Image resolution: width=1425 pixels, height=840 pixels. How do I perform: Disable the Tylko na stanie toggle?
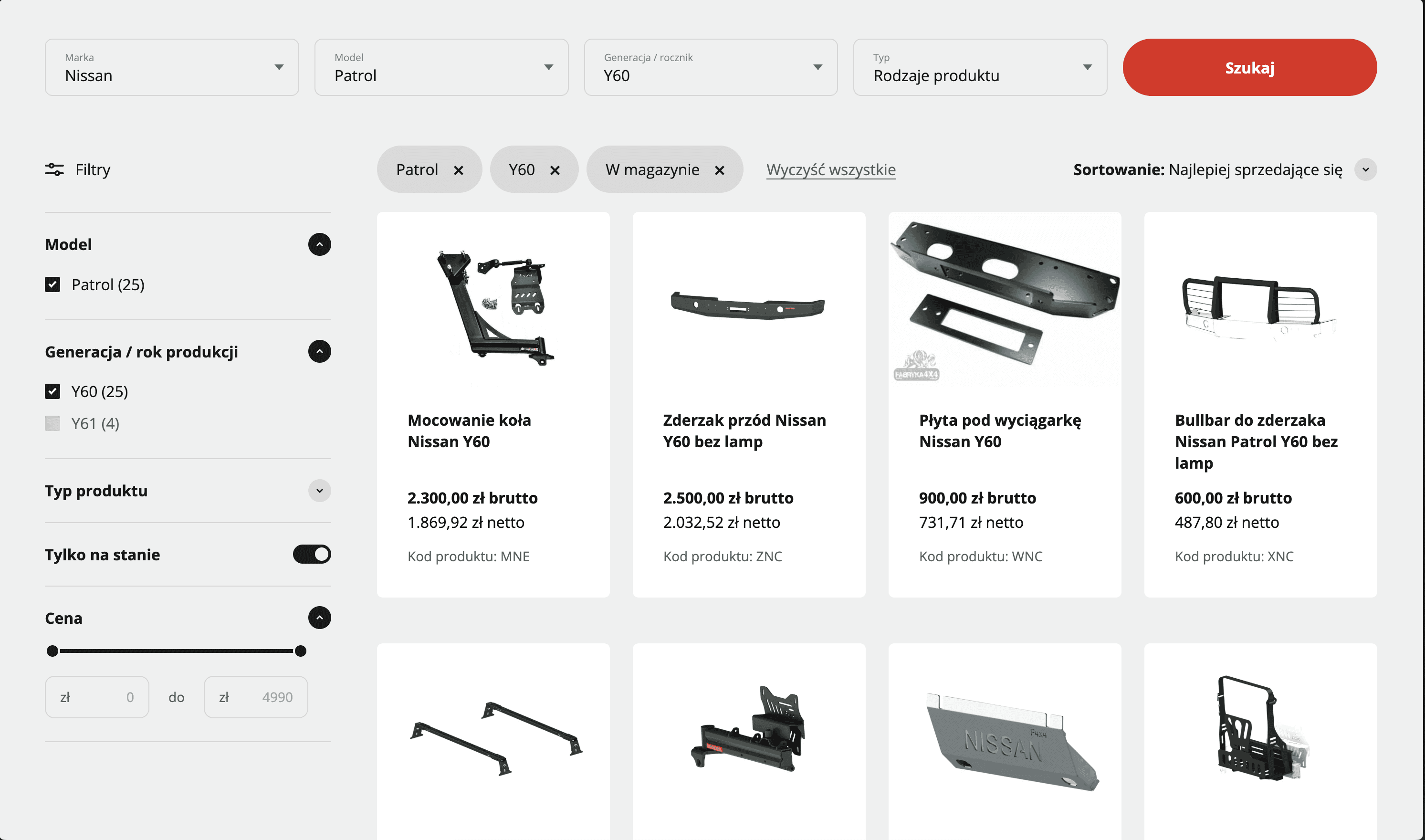312,554
